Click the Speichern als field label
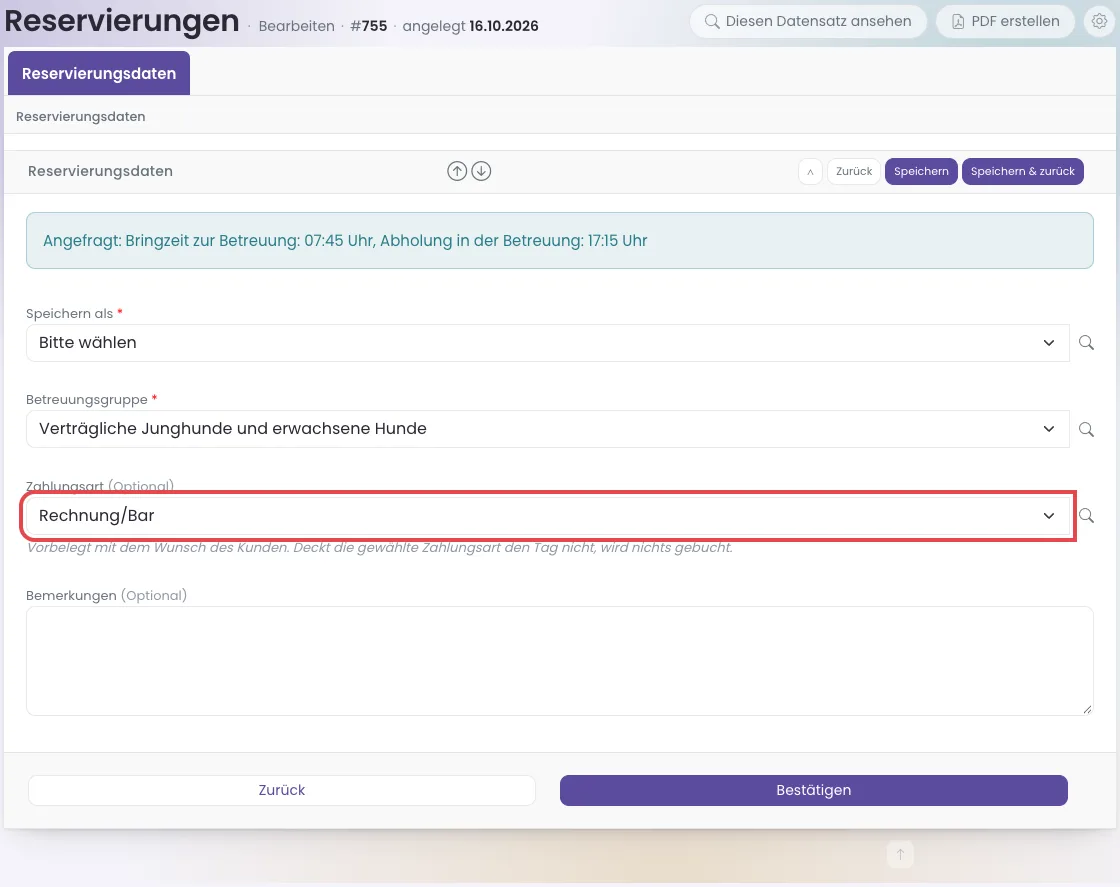1120x887 pixels. (69, 314)
